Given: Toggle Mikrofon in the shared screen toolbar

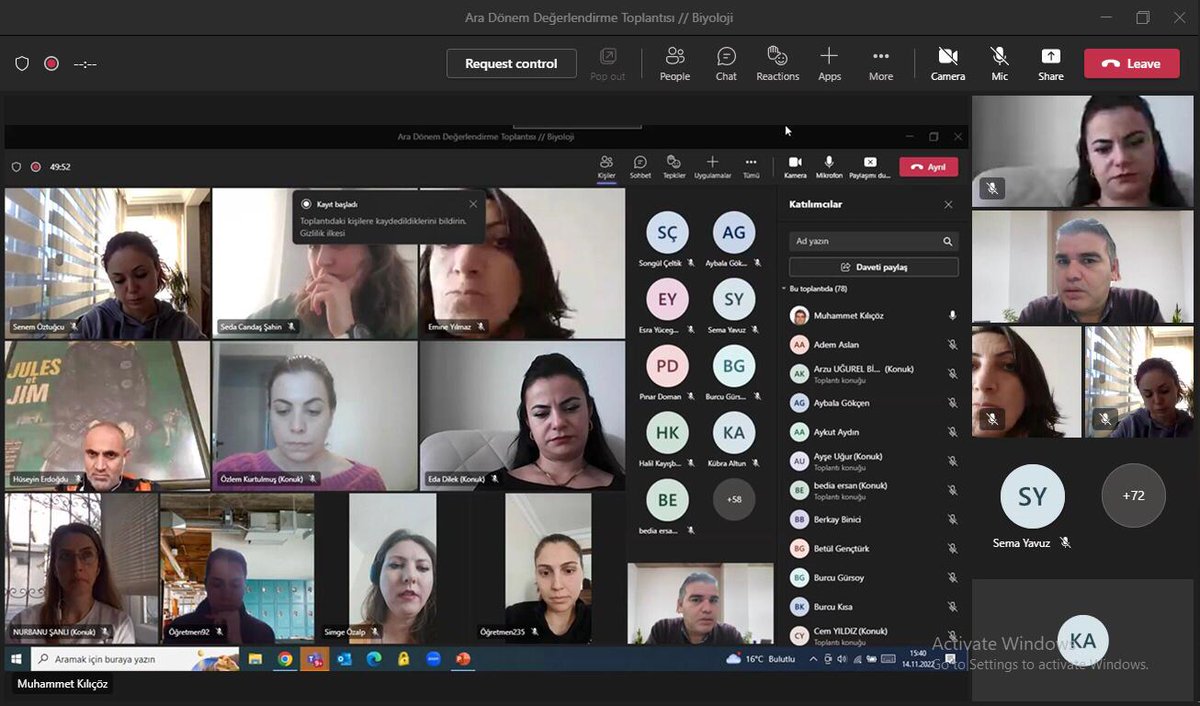Looking at the screenshot, I should [829, 166].
